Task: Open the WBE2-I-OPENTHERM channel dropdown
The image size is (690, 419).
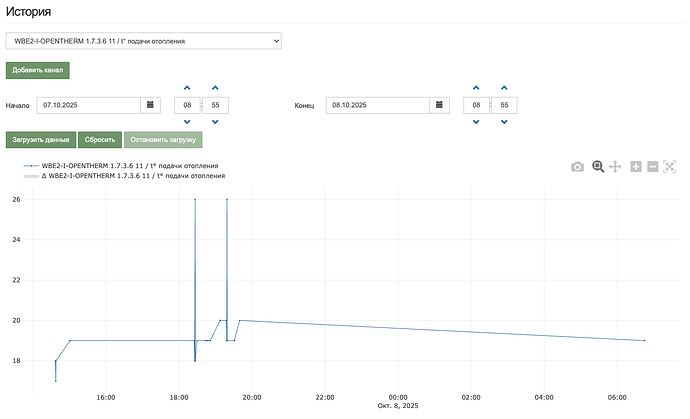Action: click(x=143, y=41)
